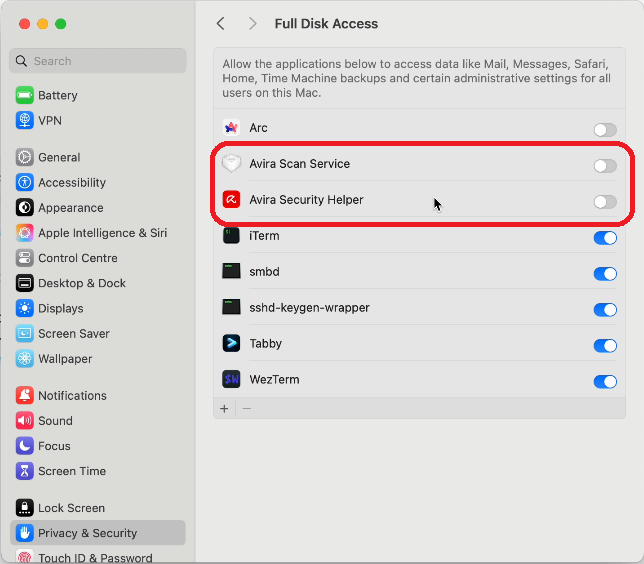Go back with the left chevron
Image resolution: width=644 pixels, height=564 pixels.
tap(221, 23)
